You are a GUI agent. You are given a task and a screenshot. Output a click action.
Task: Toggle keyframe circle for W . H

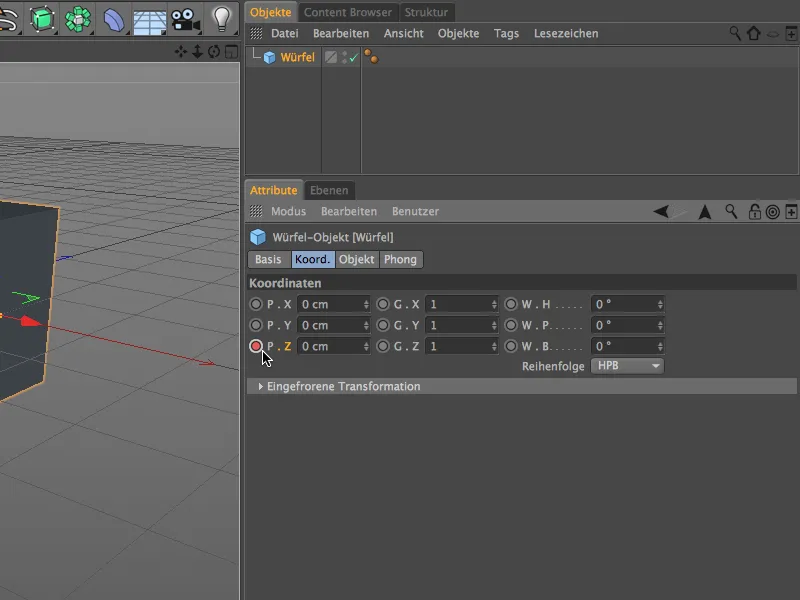tap(511, 305)
